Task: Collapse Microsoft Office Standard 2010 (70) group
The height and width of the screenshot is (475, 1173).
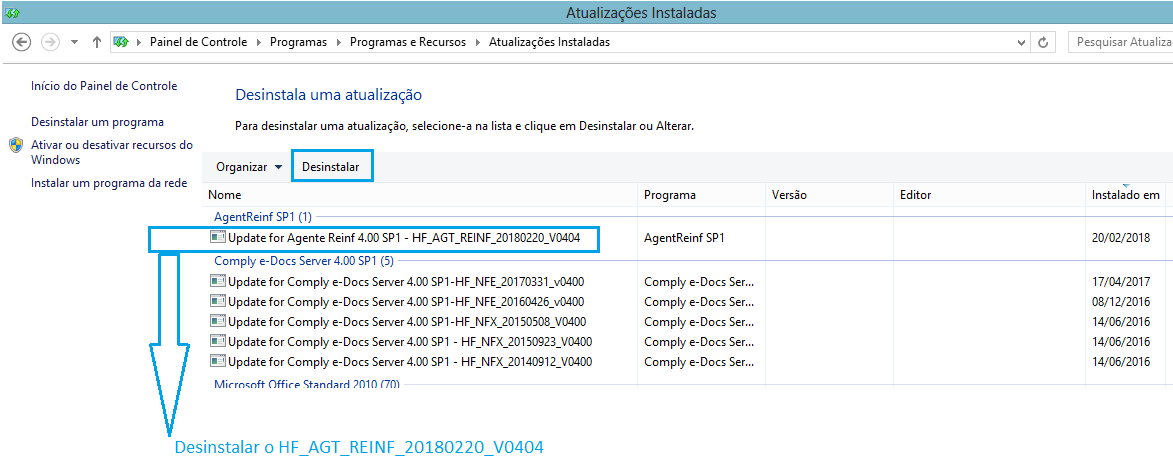Action: coord(307,384)
